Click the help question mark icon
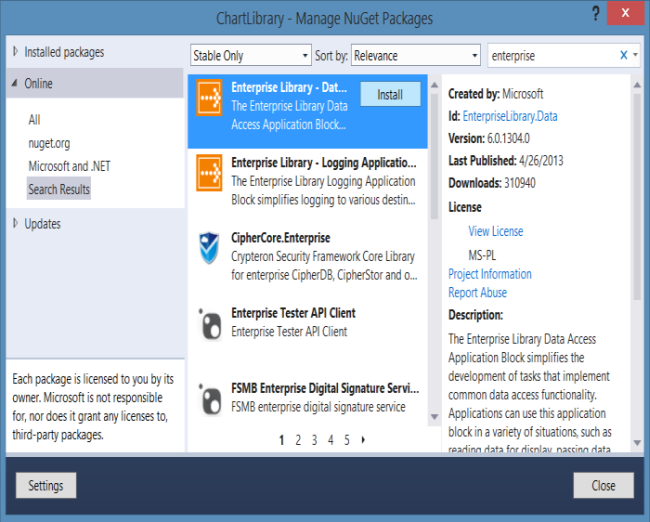Image resolution: width=650 pixels, height=522 pixels. [x=595, y=14]
